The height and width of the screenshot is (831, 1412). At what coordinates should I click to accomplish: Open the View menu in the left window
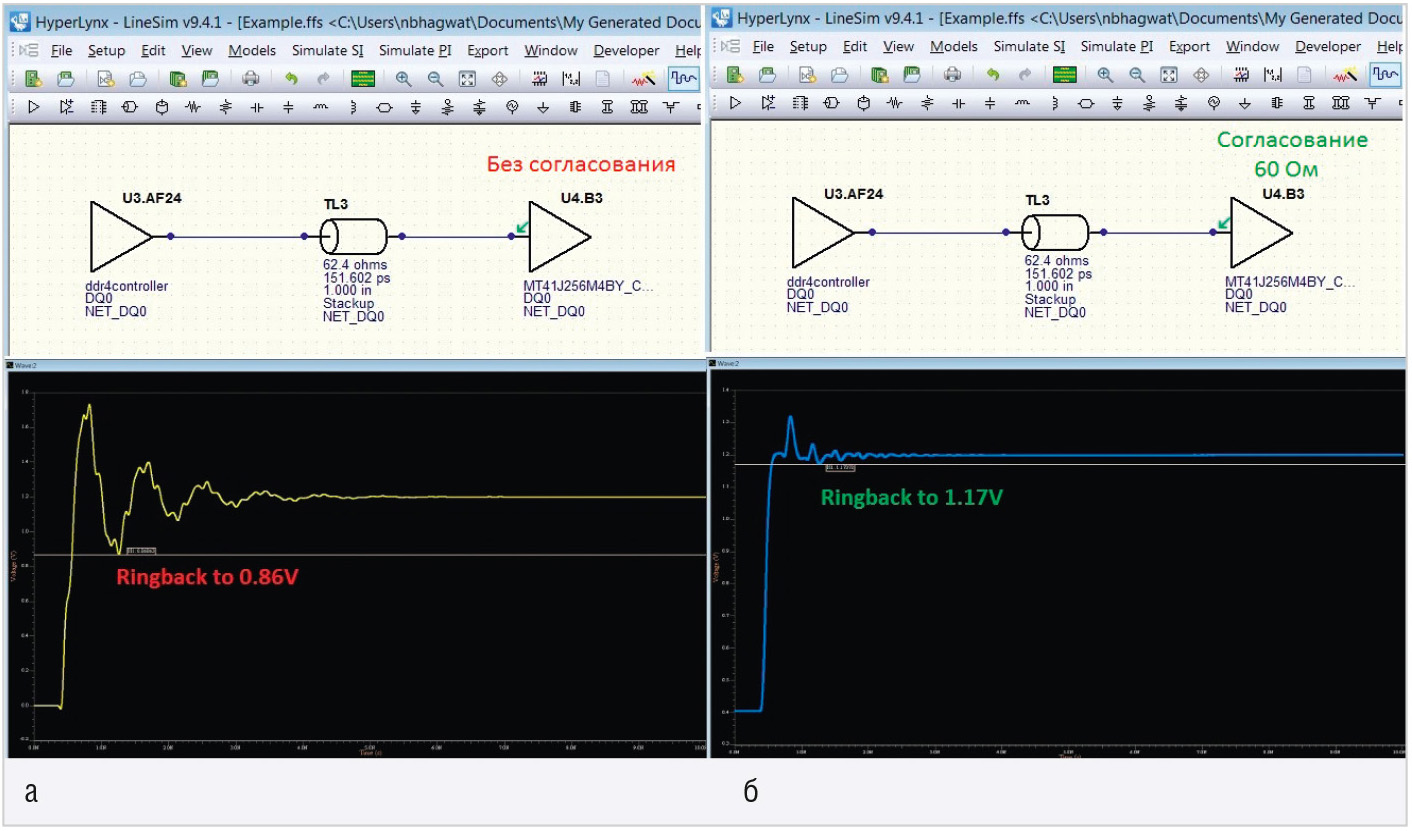tap(197, 50)
